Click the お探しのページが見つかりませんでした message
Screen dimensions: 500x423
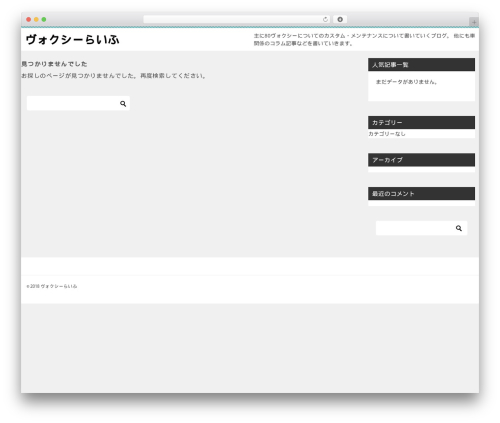point(114,76)
